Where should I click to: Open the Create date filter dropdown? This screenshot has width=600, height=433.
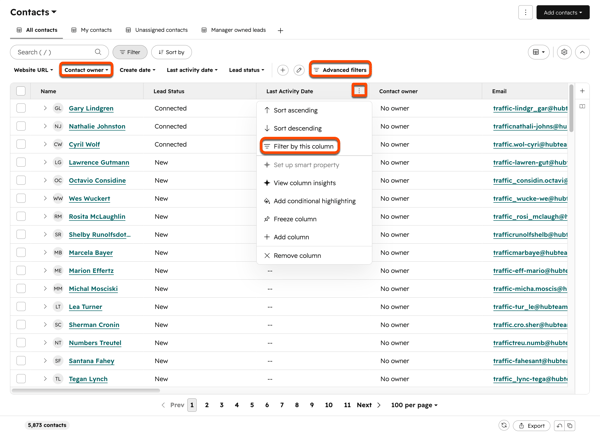coord(137,70)
